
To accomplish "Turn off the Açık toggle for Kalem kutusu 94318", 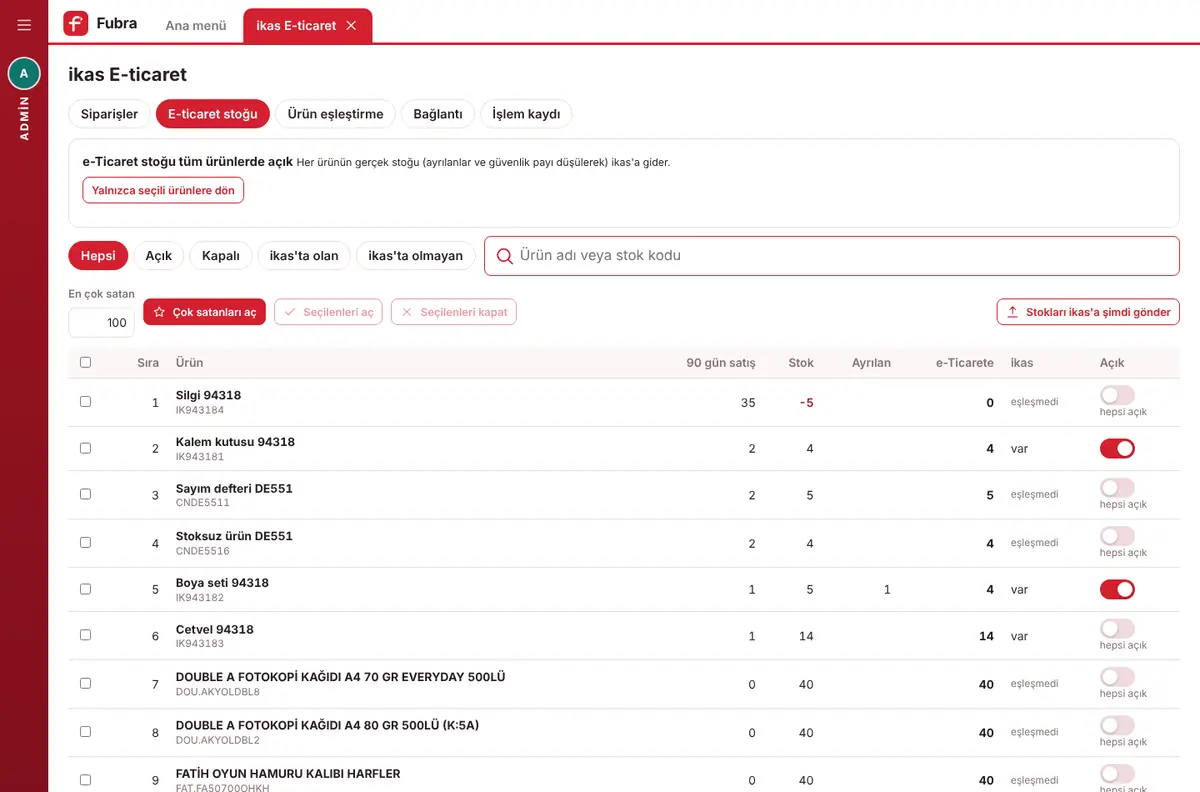I will pos(1117,448).
